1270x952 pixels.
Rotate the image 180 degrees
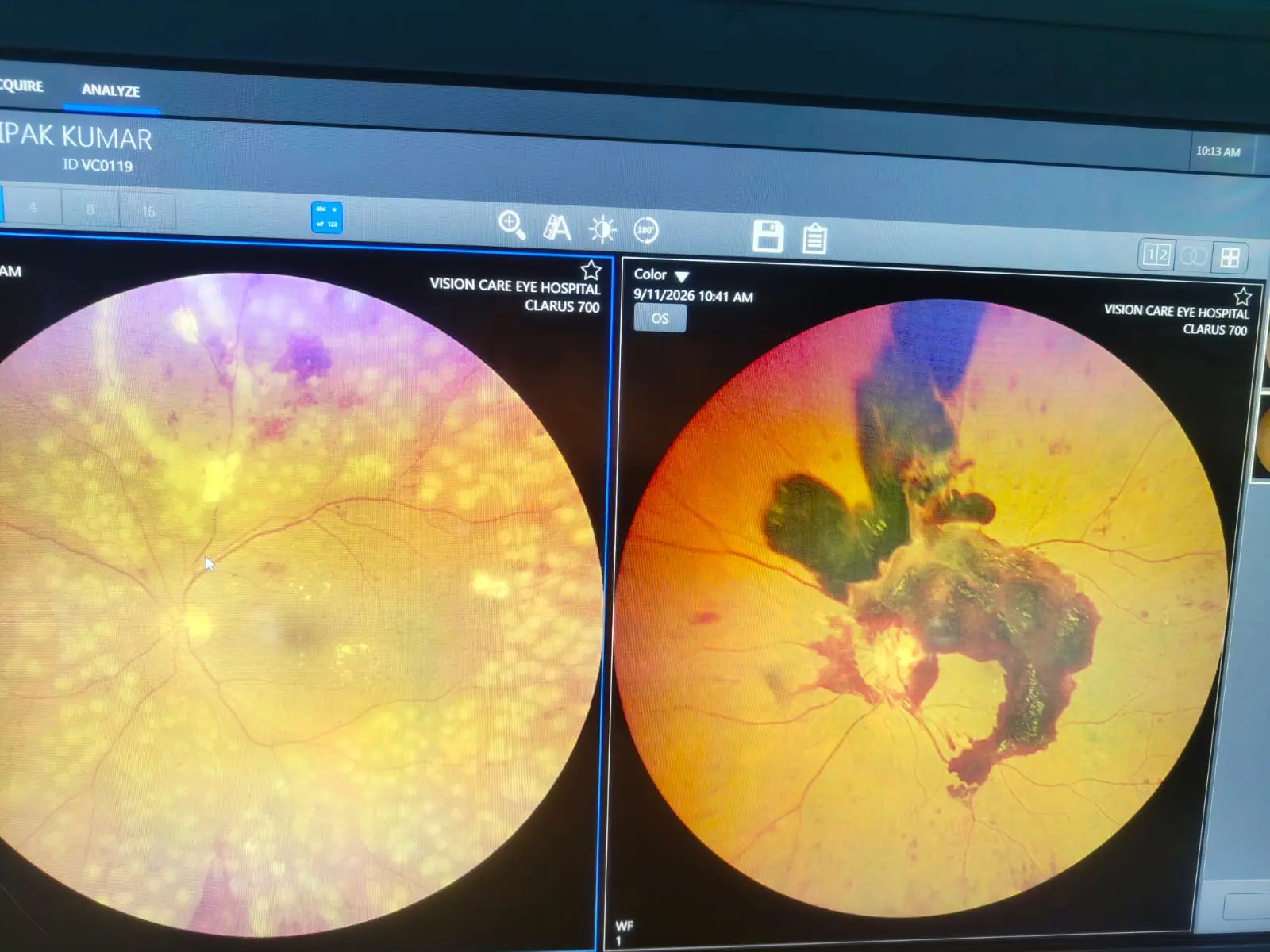(x=646, y=231)
